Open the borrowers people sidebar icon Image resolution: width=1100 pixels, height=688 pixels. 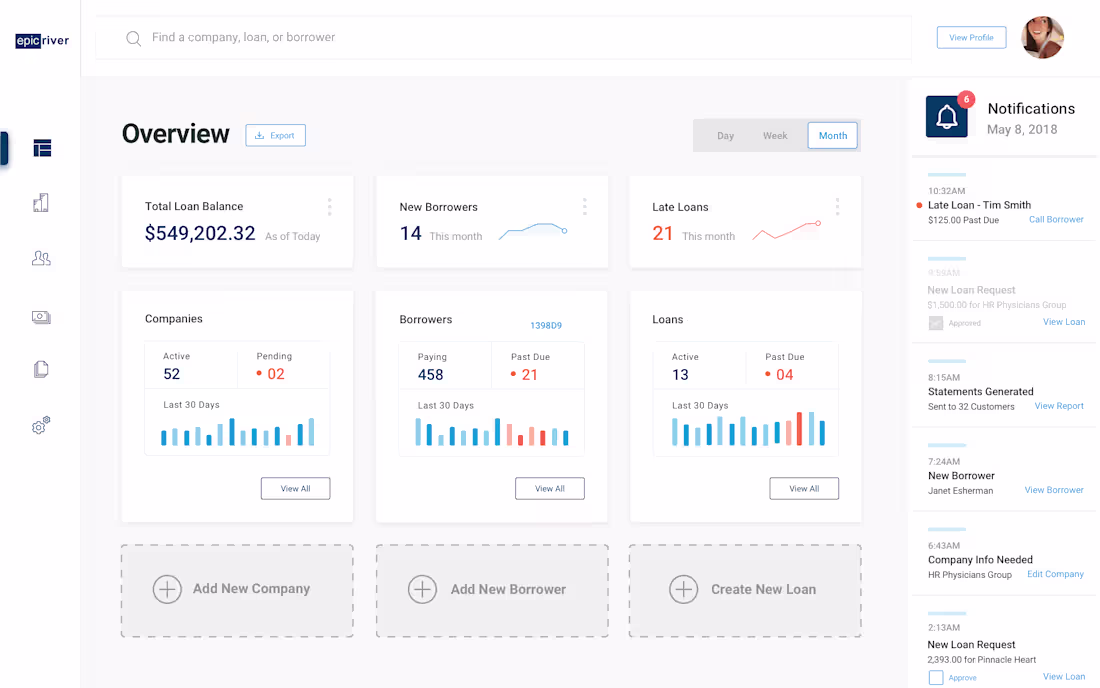41,258
